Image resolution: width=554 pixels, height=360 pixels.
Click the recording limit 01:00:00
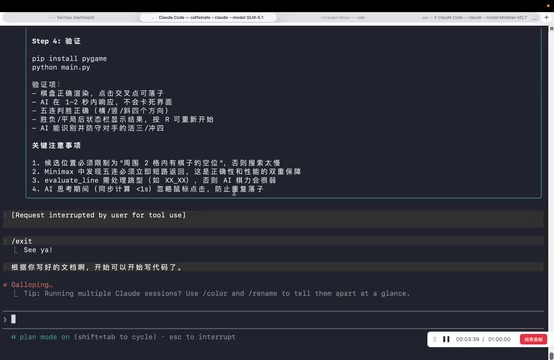(499, 339)
